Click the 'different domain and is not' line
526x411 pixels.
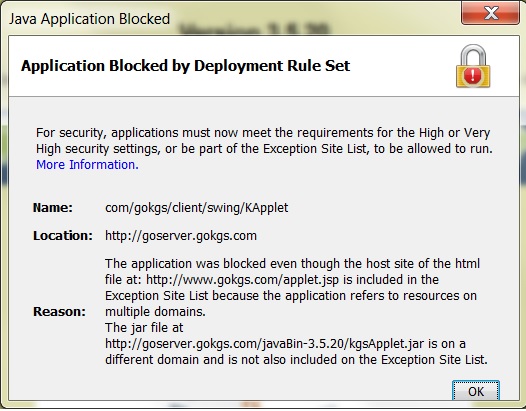296,360
